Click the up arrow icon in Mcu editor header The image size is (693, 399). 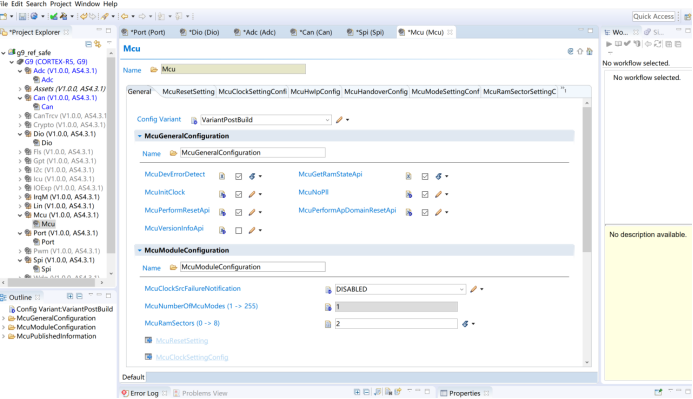click(580, 51)
